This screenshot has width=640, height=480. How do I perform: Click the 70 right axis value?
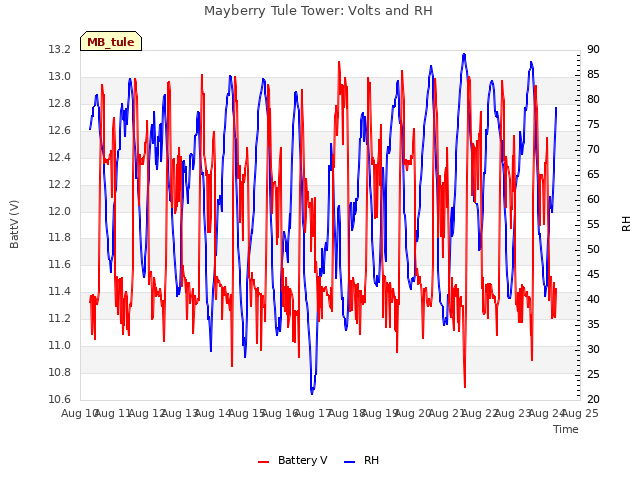(593, 149)
